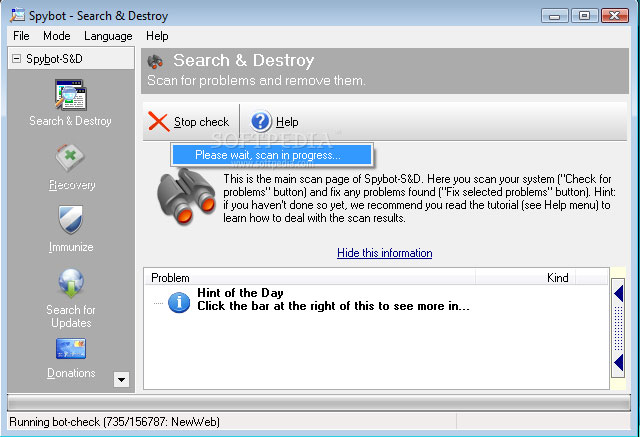This screenshot has width=640, height=437.
Task: Click the large binoculars icon
Action: [x=187, y=196]
